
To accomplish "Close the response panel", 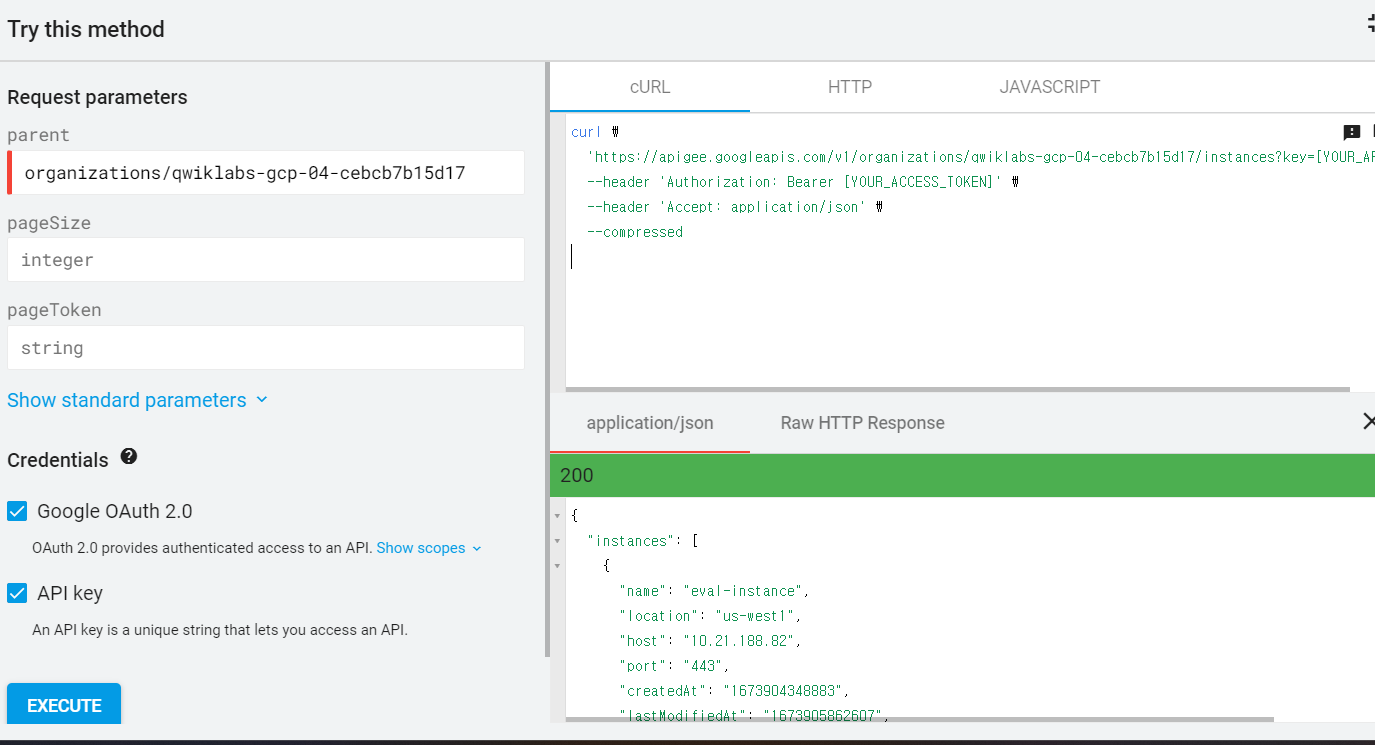I will (1369, 422).
